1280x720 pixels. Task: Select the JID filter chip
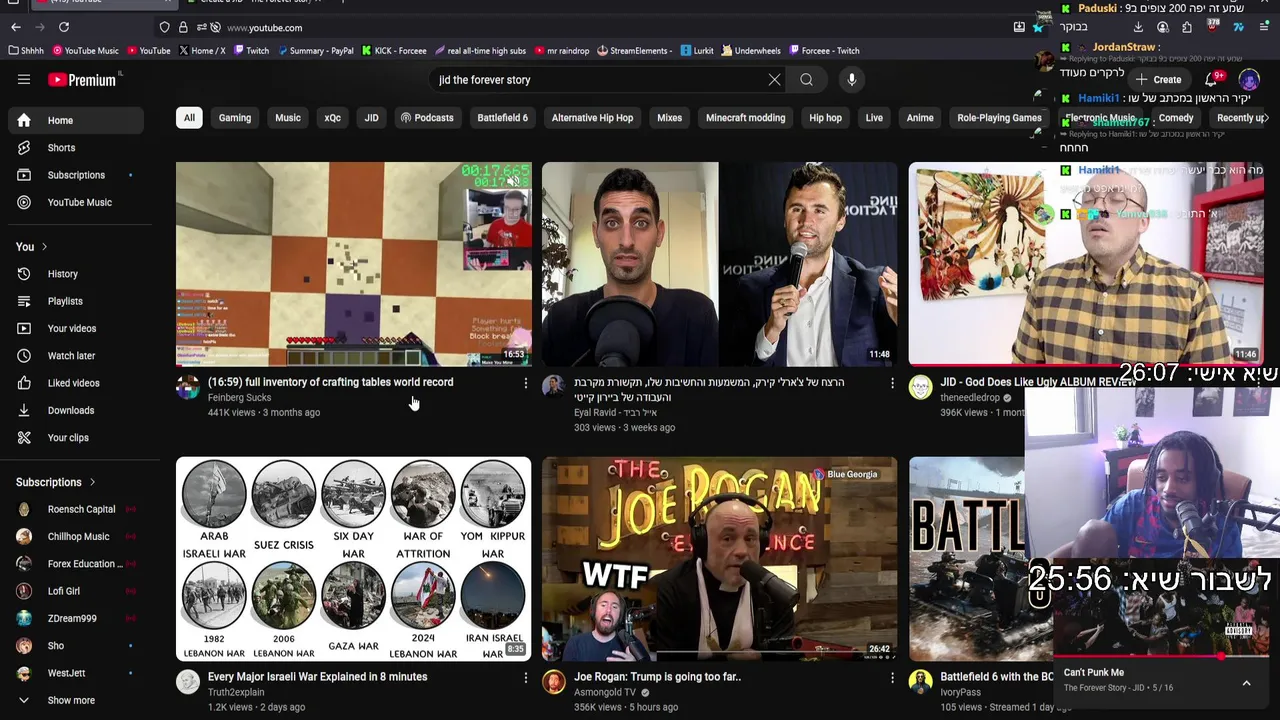371,118
